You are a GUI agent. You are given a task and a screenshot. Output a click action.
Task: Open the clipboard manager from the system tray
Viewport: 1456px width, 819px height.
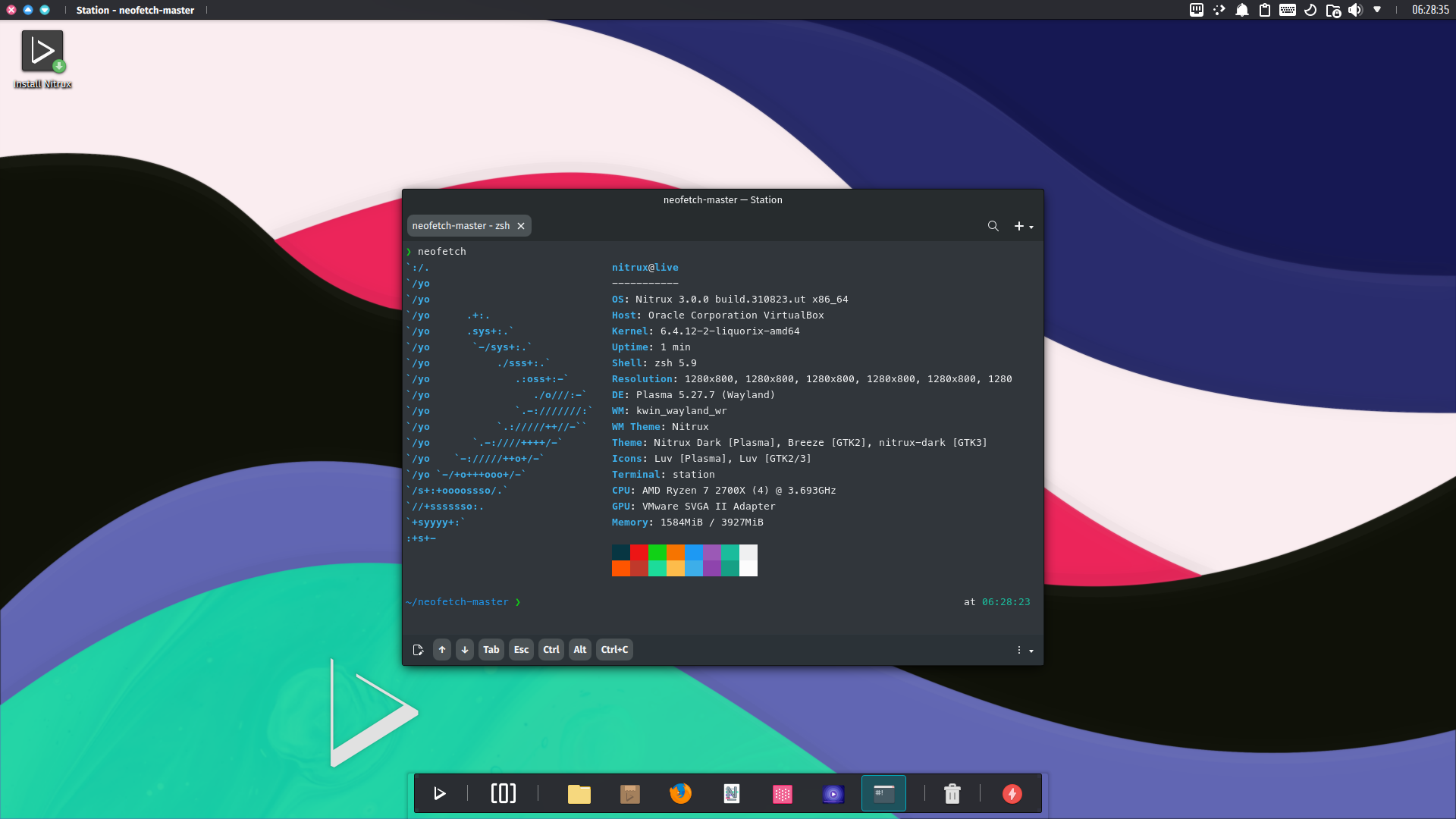coord(1264,10)
